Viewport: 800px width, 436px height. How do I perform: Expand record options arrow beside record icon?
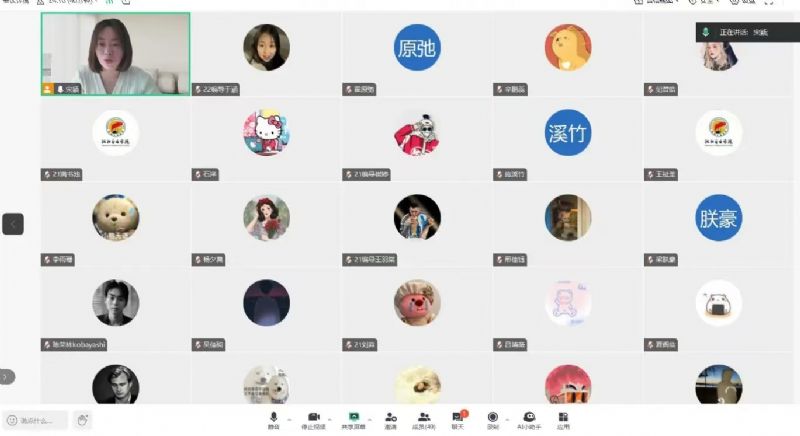(507, 420)
